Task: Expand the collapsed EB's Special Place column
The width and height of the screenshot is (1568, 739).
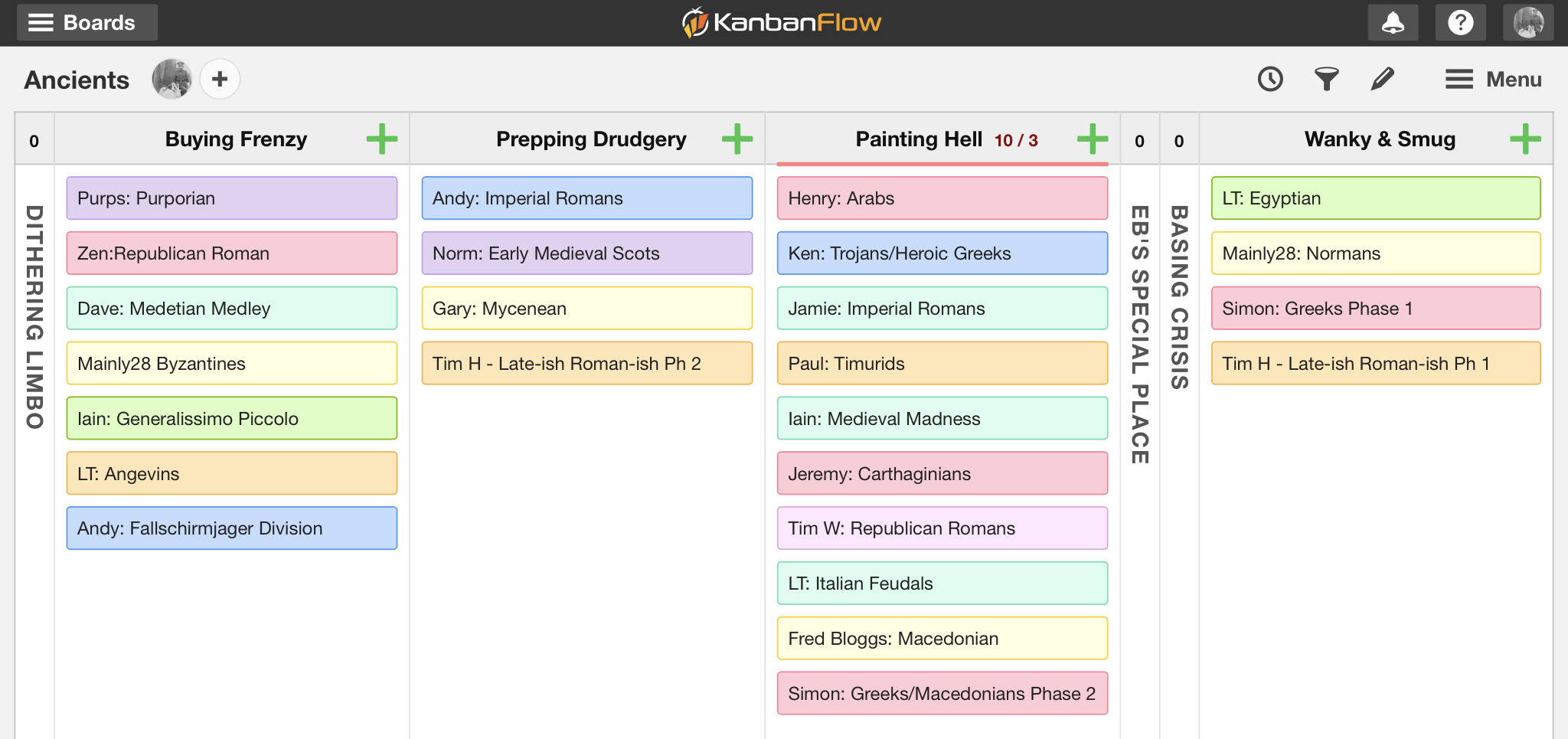Action: pyautogui.click(x=1140, y=334)
